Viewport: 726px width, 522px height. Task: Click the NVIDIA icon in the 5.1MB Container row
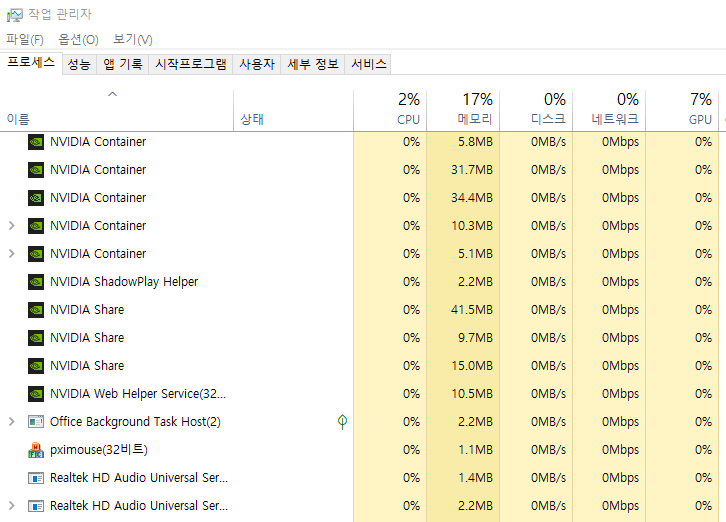point(36,254)
